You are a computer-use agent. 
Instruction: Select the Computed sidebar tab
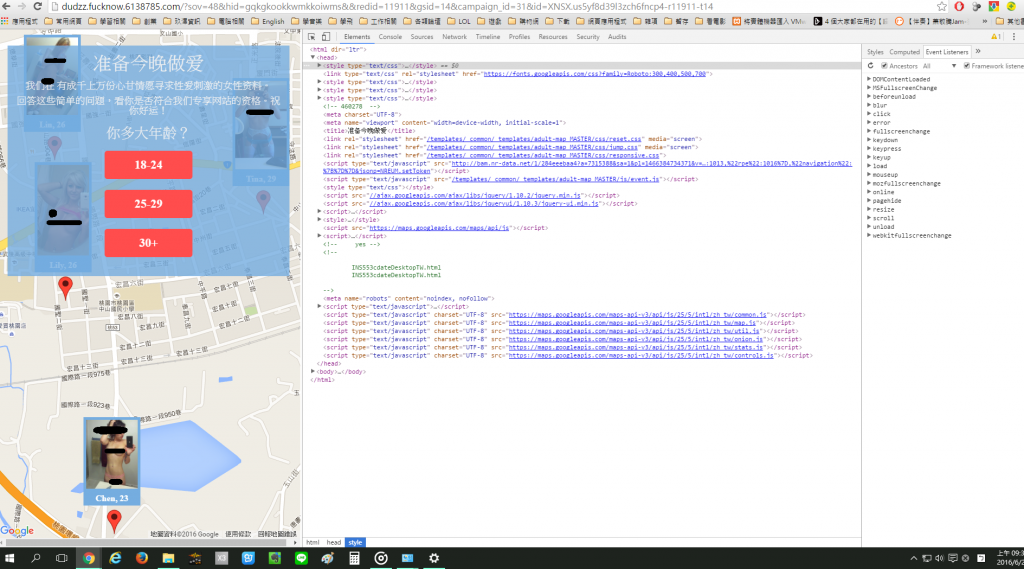904,52
